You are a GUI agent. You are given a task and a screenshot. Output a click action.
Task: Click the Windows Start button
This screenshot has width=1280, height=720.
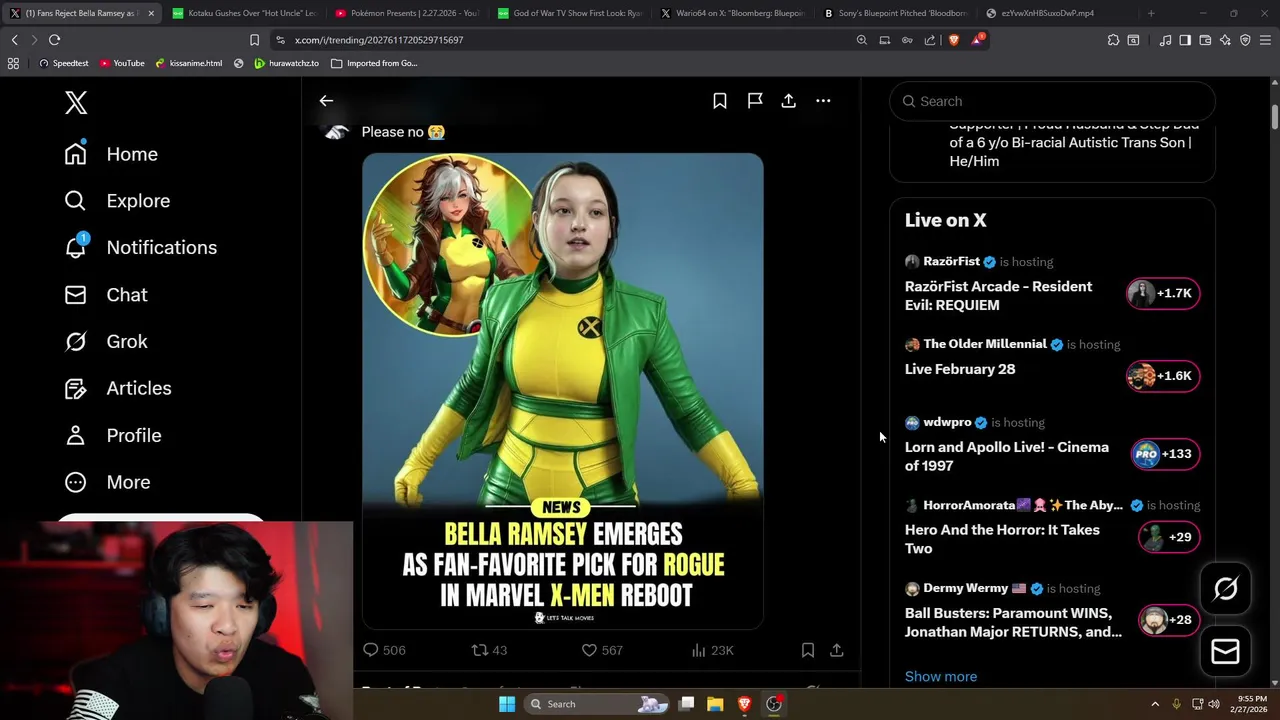(x=507, y=704)
